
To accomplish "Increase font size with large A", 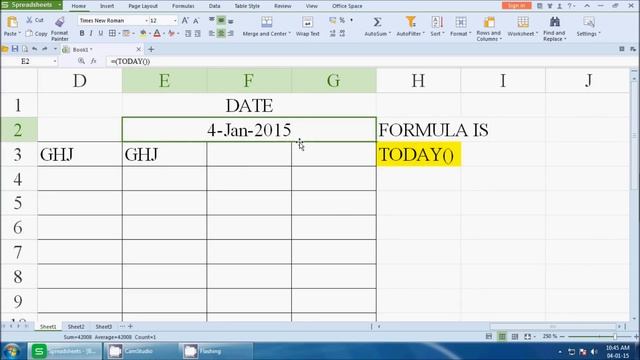I will tap(185, 20).
